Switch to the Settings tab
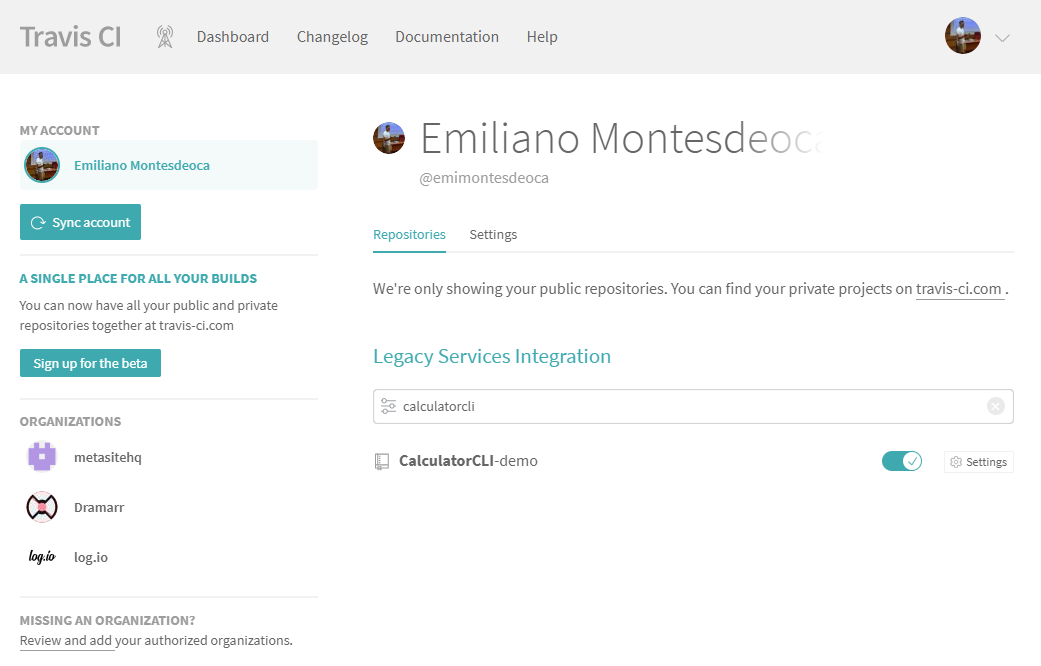 [493, 234]
